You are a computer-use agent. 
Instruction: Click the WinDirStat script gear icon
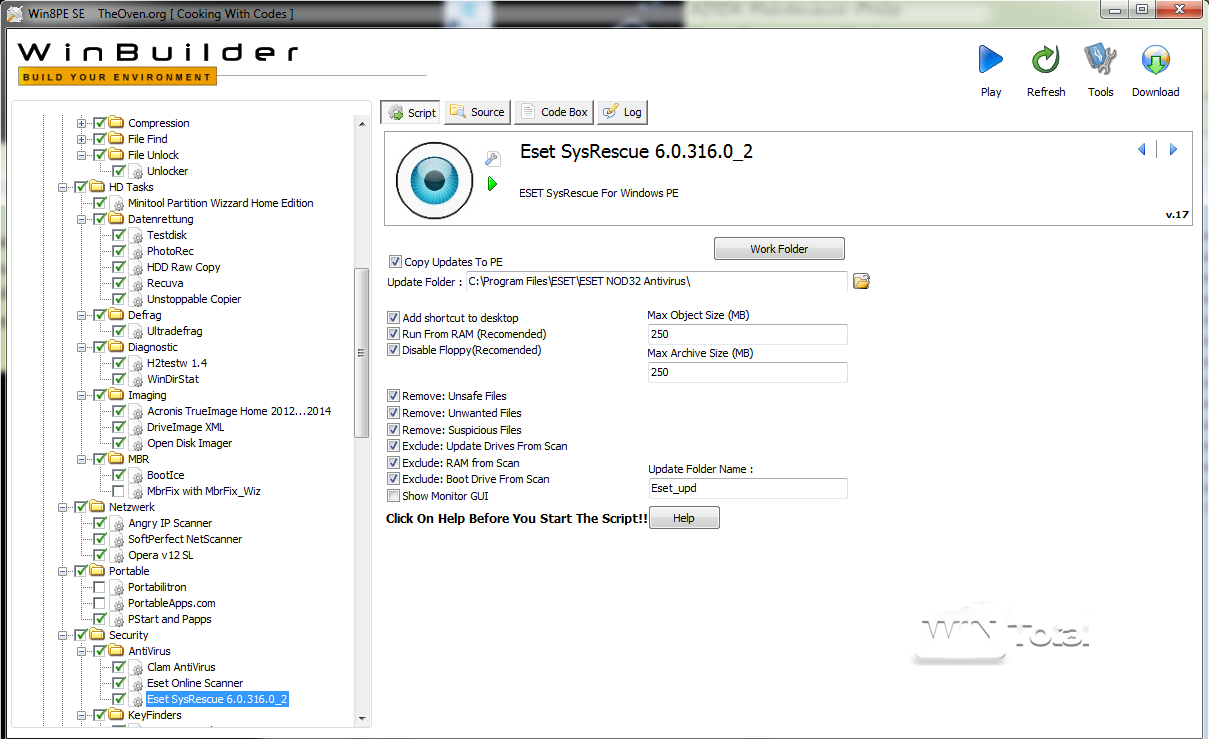coord(137,379)
